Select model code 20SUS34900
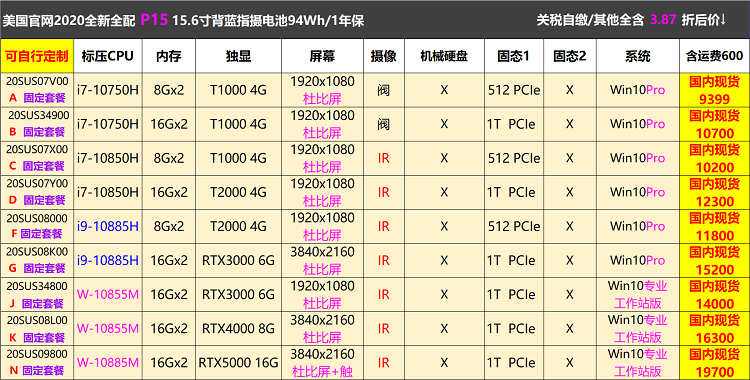The height and width of the screenshot is (380, 750). click(39, 115)
